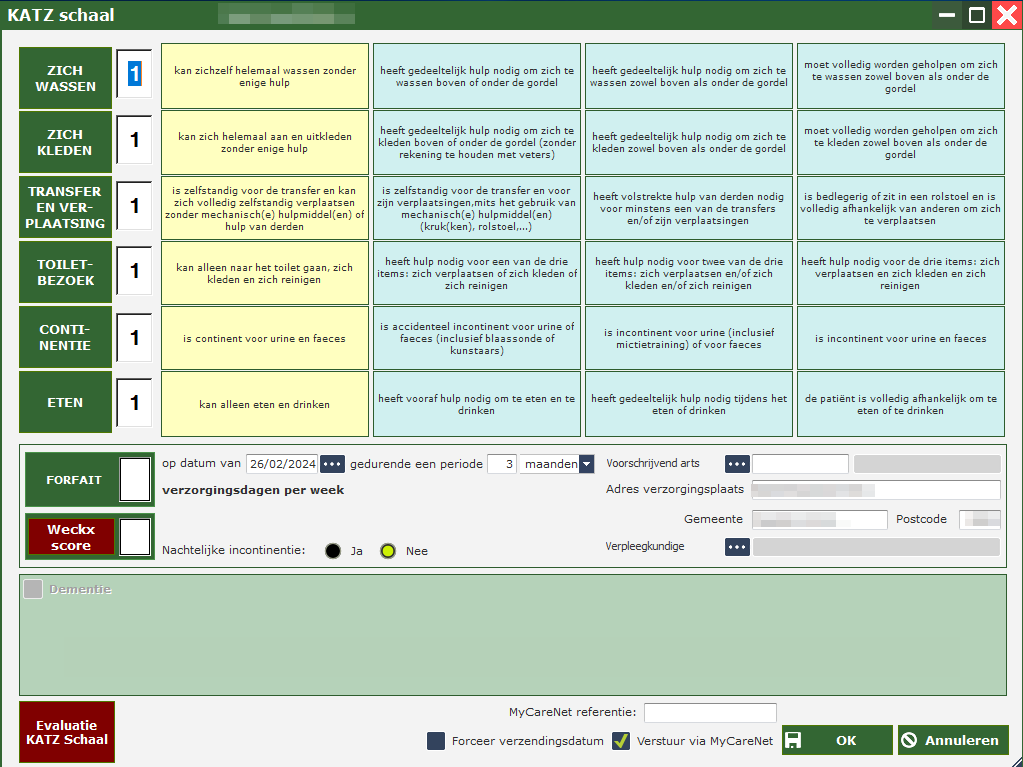Viewport: 1023px width, 767px height.
Task: Click the period number field showing 3
Action: pyautogui.click(x=502, y=464)
